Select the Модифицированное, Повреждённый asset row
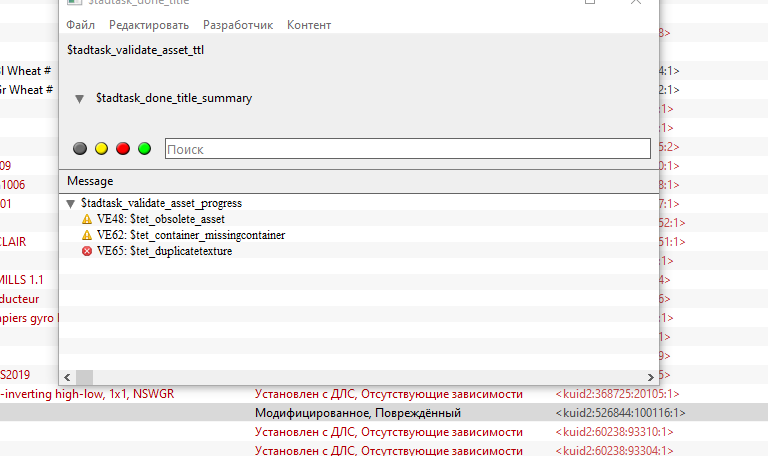The width and height of the screenshot is (768, 456). point(357,413)
